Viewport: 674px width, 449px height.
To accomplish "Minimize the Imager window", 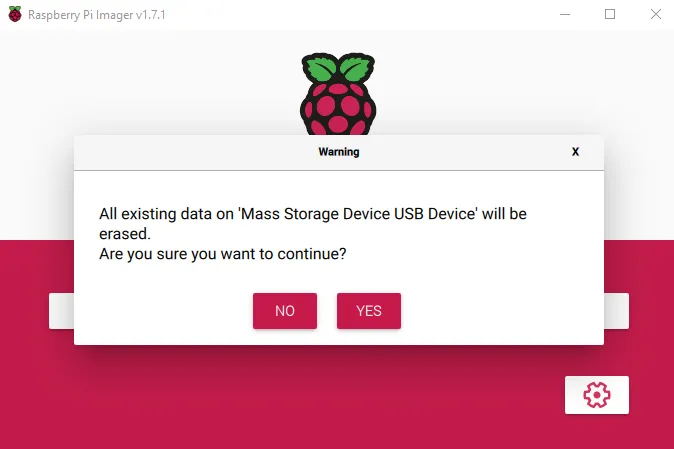I will (565, 14).
